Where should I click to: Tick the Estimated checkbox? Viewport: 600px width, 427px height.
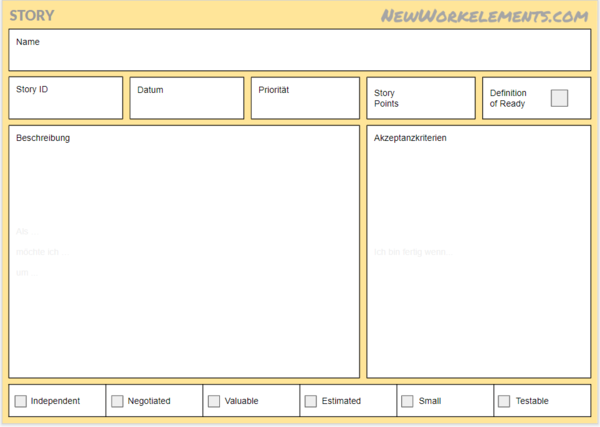tap(311, 401)
